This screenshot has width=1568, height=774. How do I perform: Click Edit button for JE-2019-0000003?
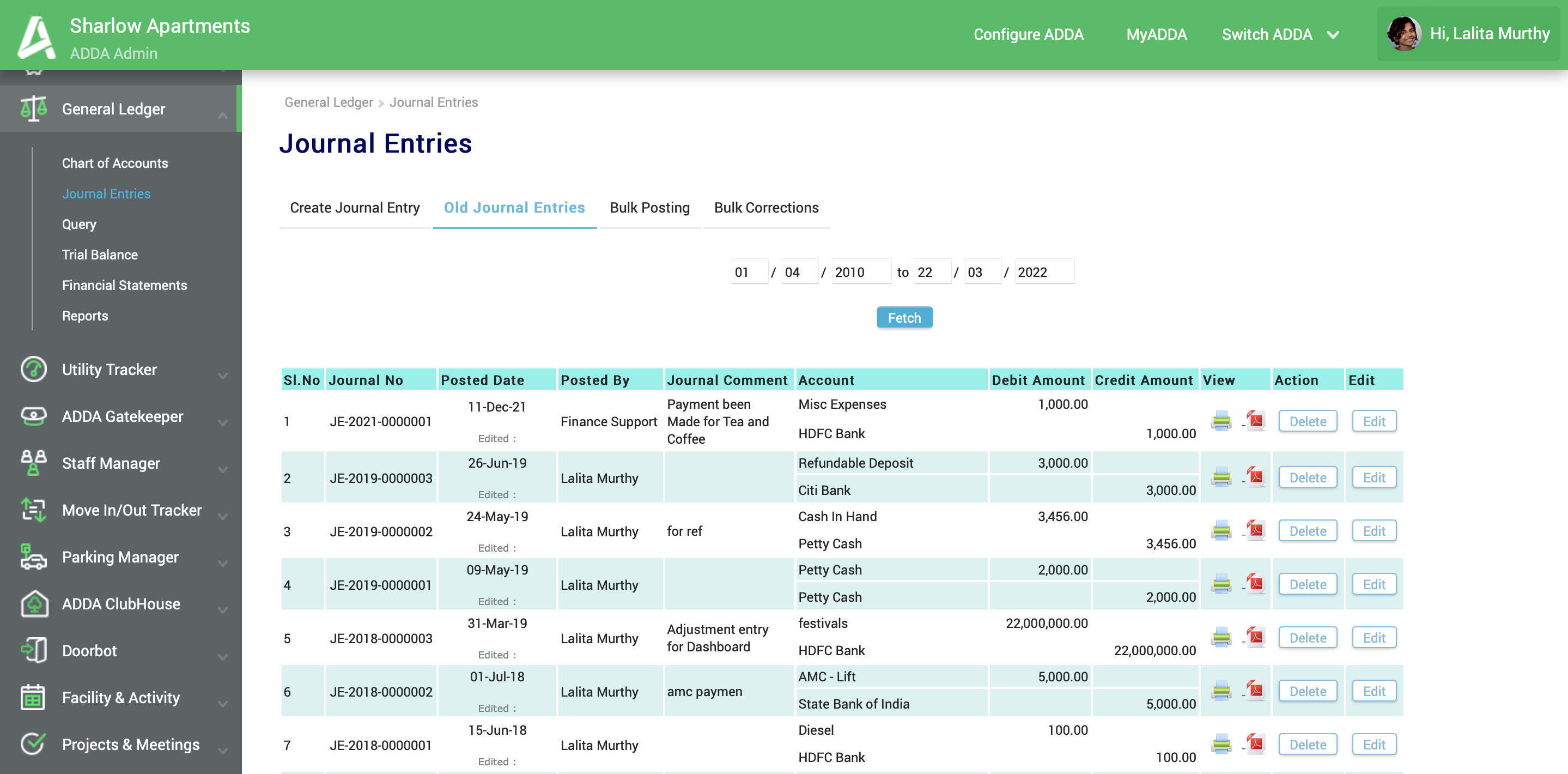point(1373,477)
